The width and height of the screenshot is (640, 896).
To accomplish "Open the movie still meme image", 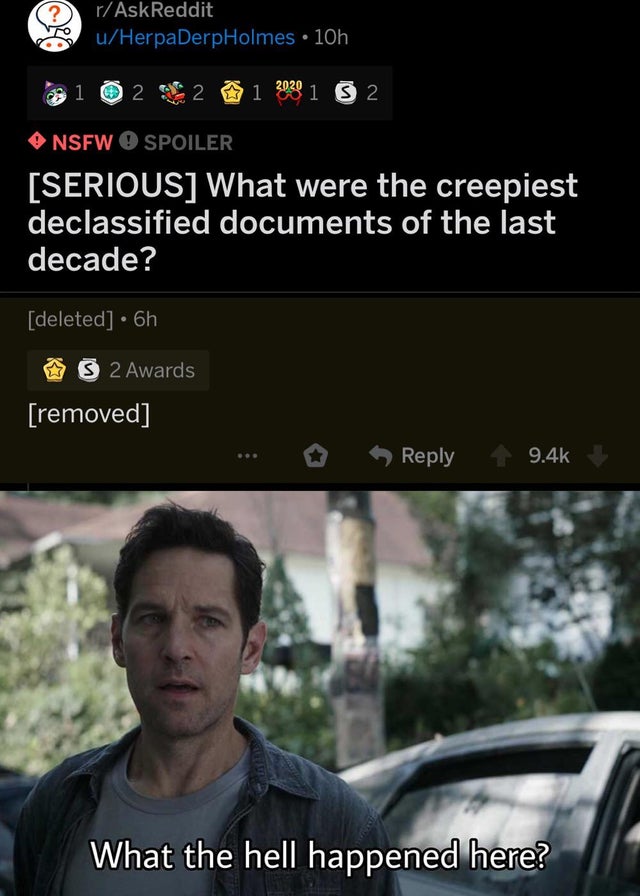I will point(320,693).
